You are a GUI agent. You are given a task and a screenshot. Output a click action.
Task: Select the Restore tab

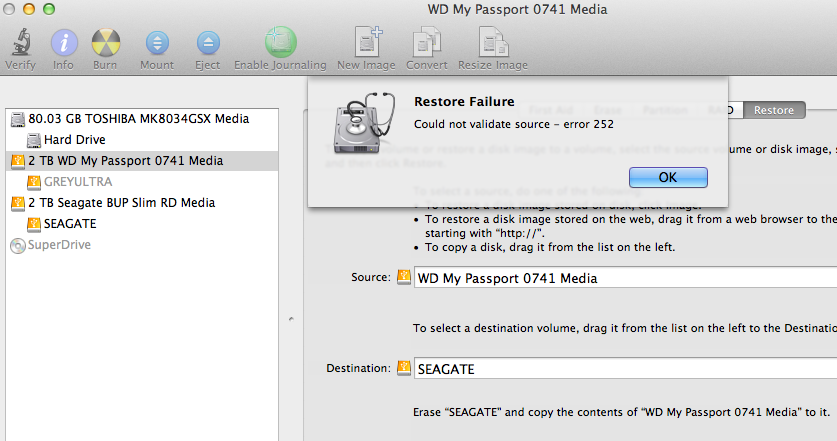773,110
